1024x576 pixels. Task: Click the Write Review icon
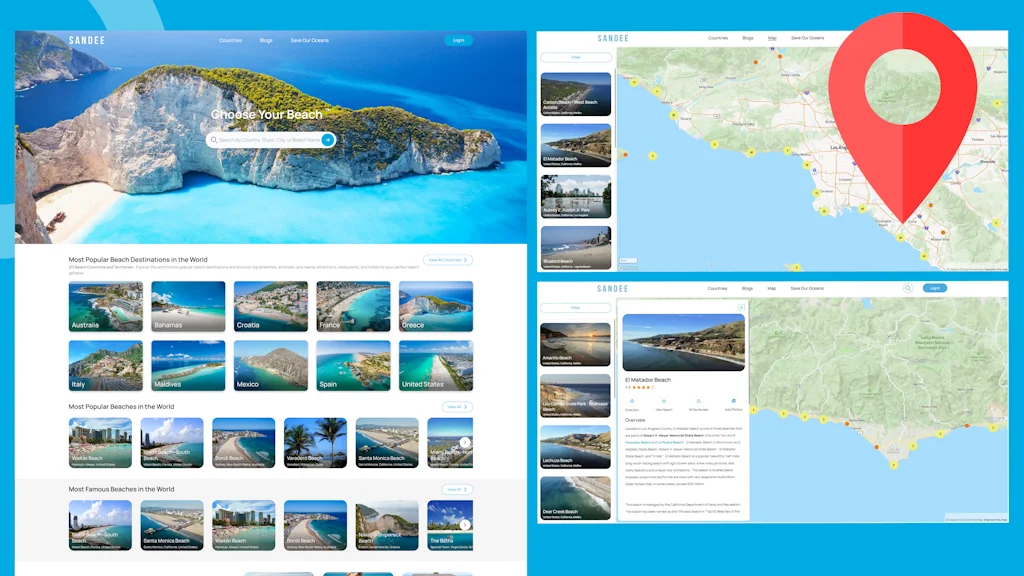[698, 401]
